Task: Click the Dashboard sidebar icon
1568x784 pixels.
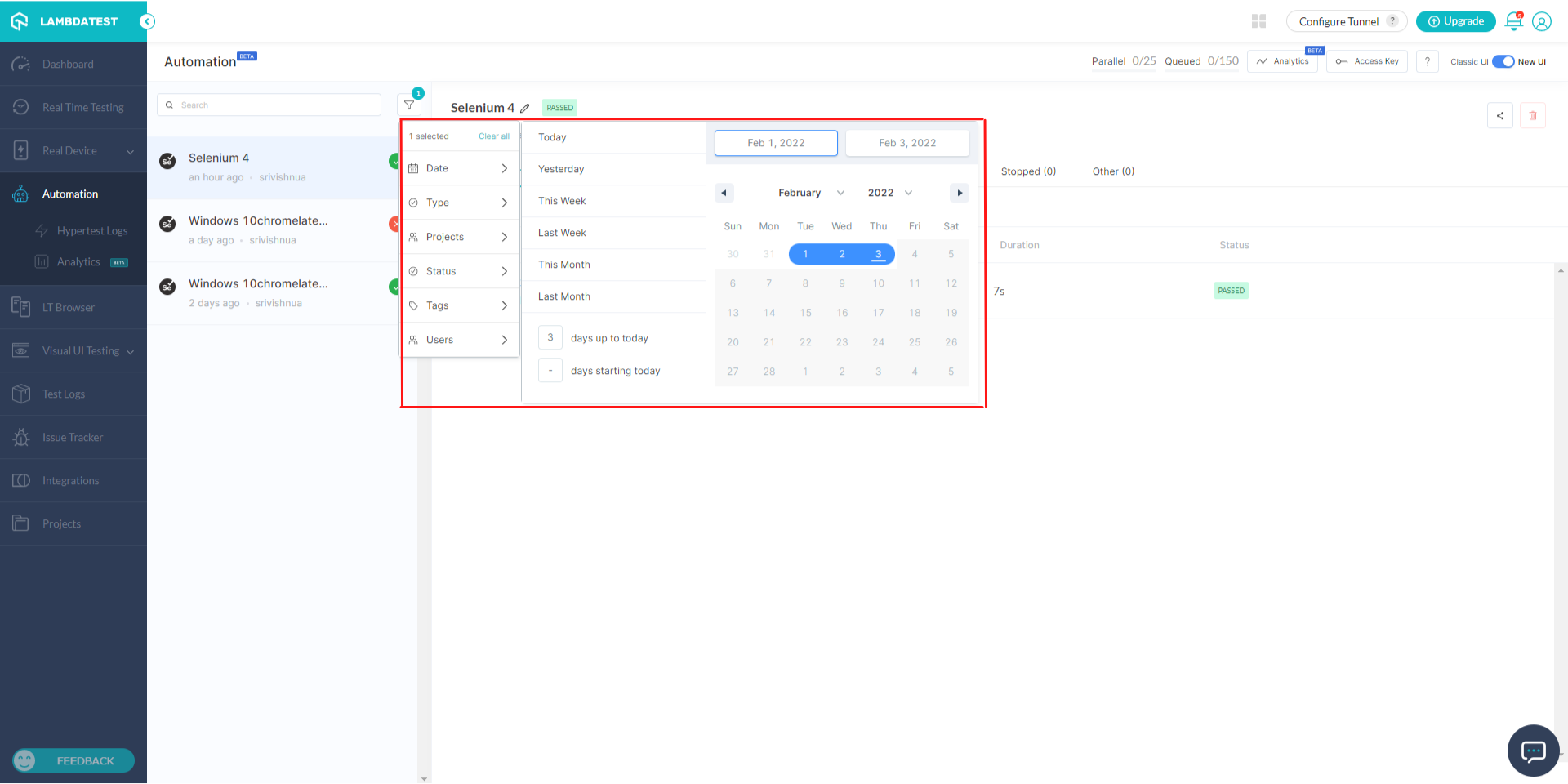Action: (21, 64)
